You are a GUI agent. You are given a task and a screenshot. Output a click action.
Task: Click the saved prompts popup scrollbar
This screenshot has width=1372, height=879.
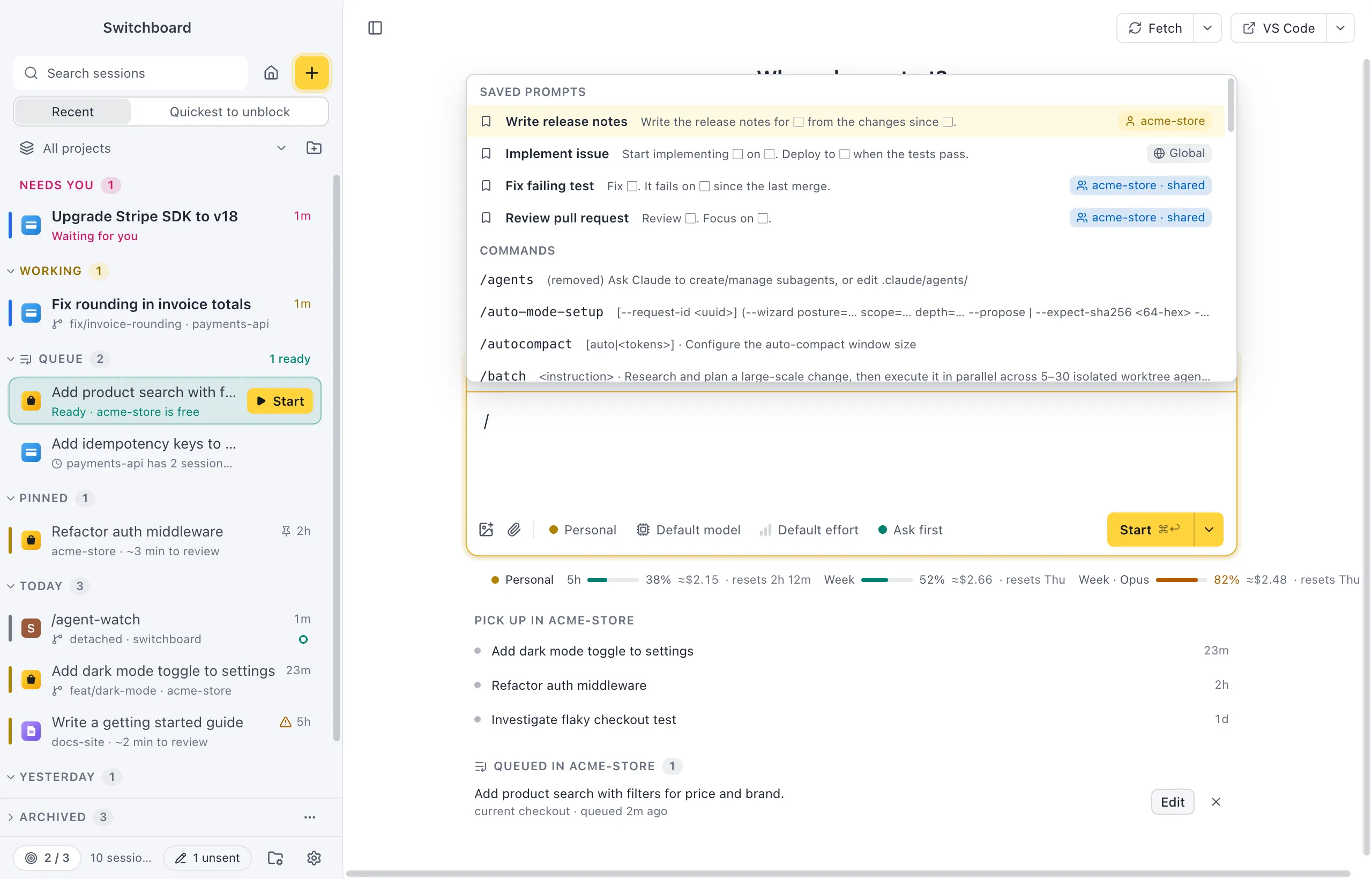[1231, 106]
